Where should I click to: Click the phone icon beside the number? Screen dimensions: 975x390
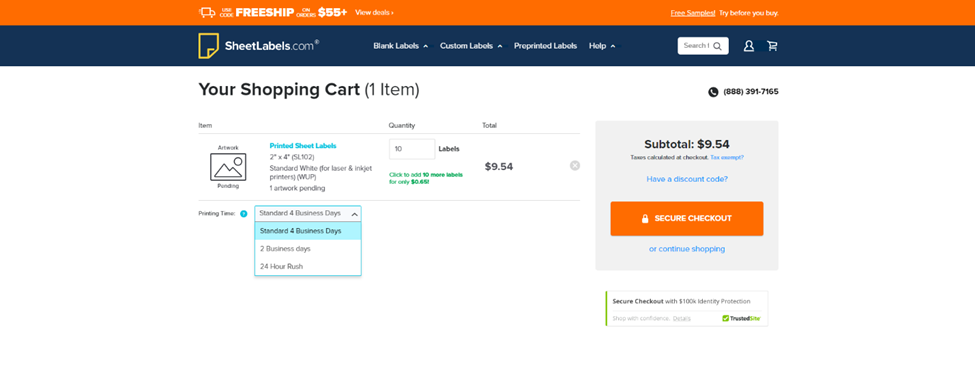(x=713, y=92)
